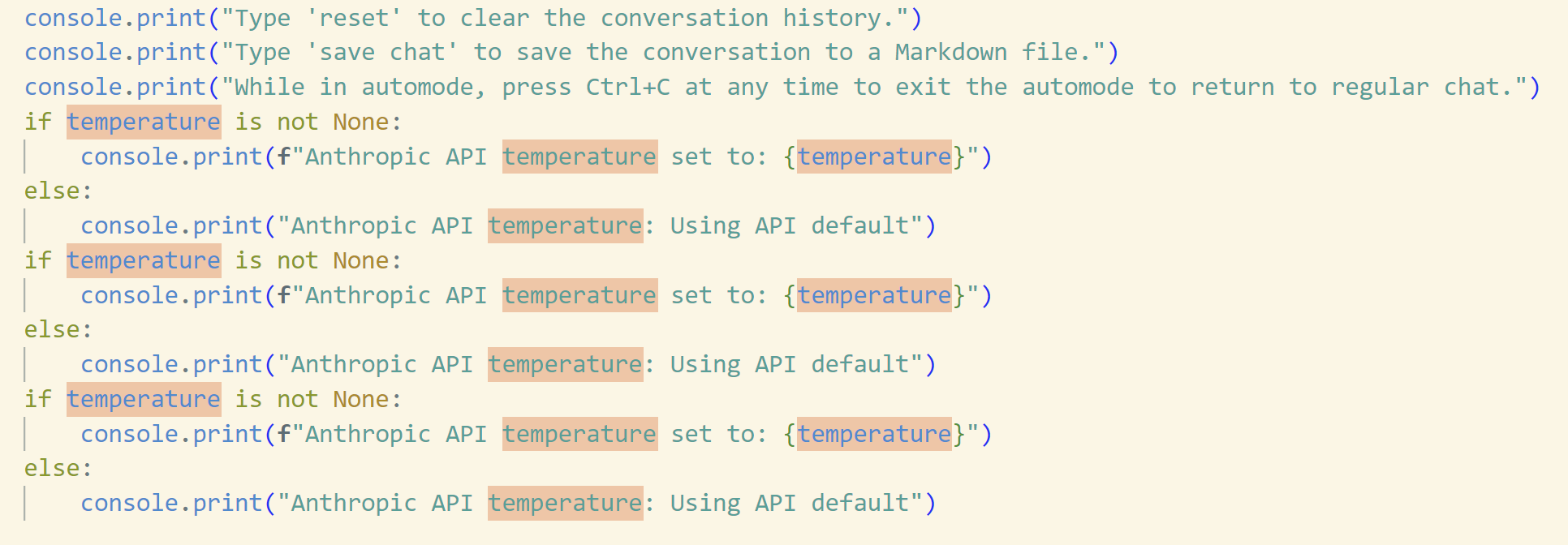
Task: Click the word 'While' in the automode line
Action: tap(269, 88)
